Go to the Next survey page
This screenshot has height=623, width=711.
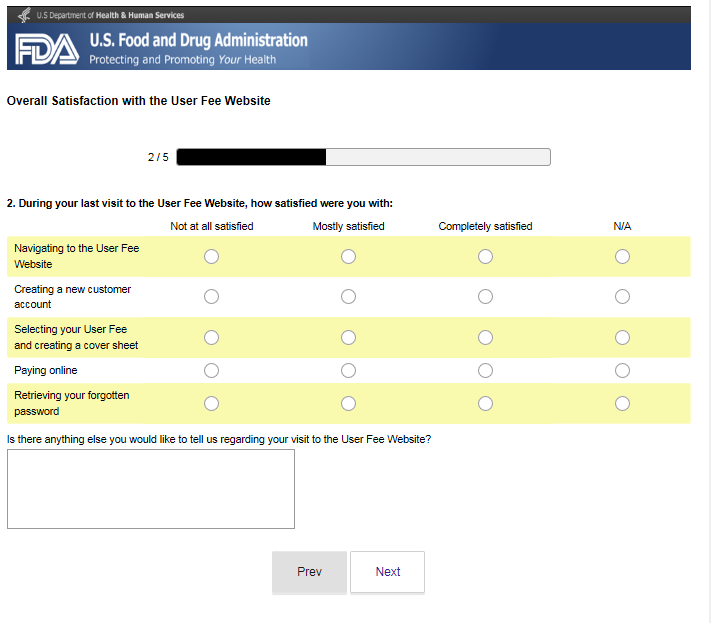387,572
